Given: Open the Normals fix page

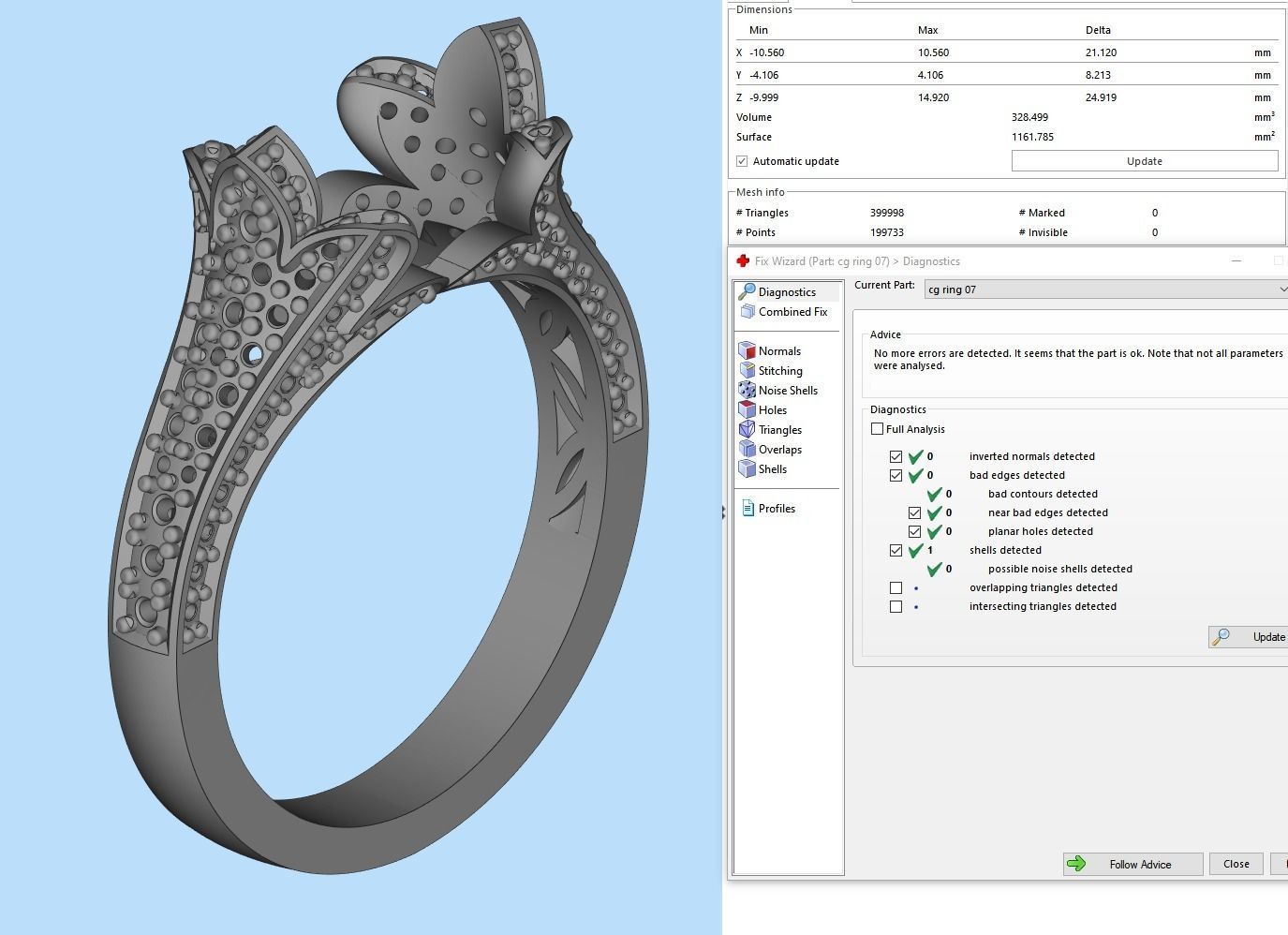Looking at the screenshot, I should [770, 351].
